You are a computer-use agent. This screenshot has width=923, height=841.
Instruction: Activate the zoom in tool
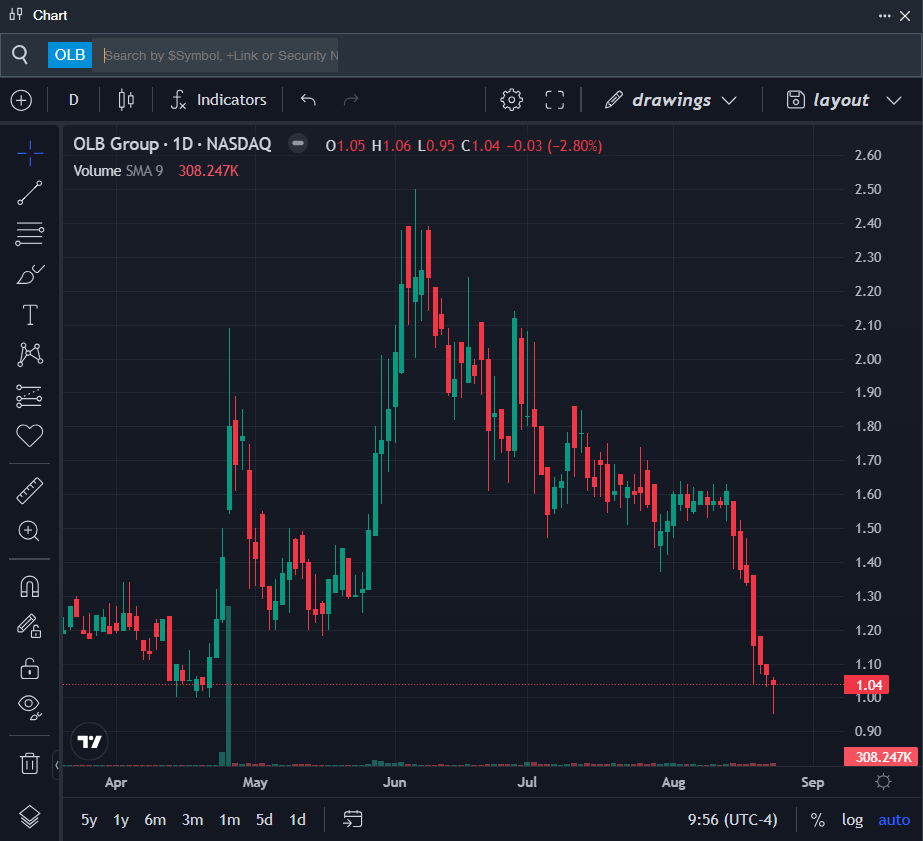(x=29, y=531)
